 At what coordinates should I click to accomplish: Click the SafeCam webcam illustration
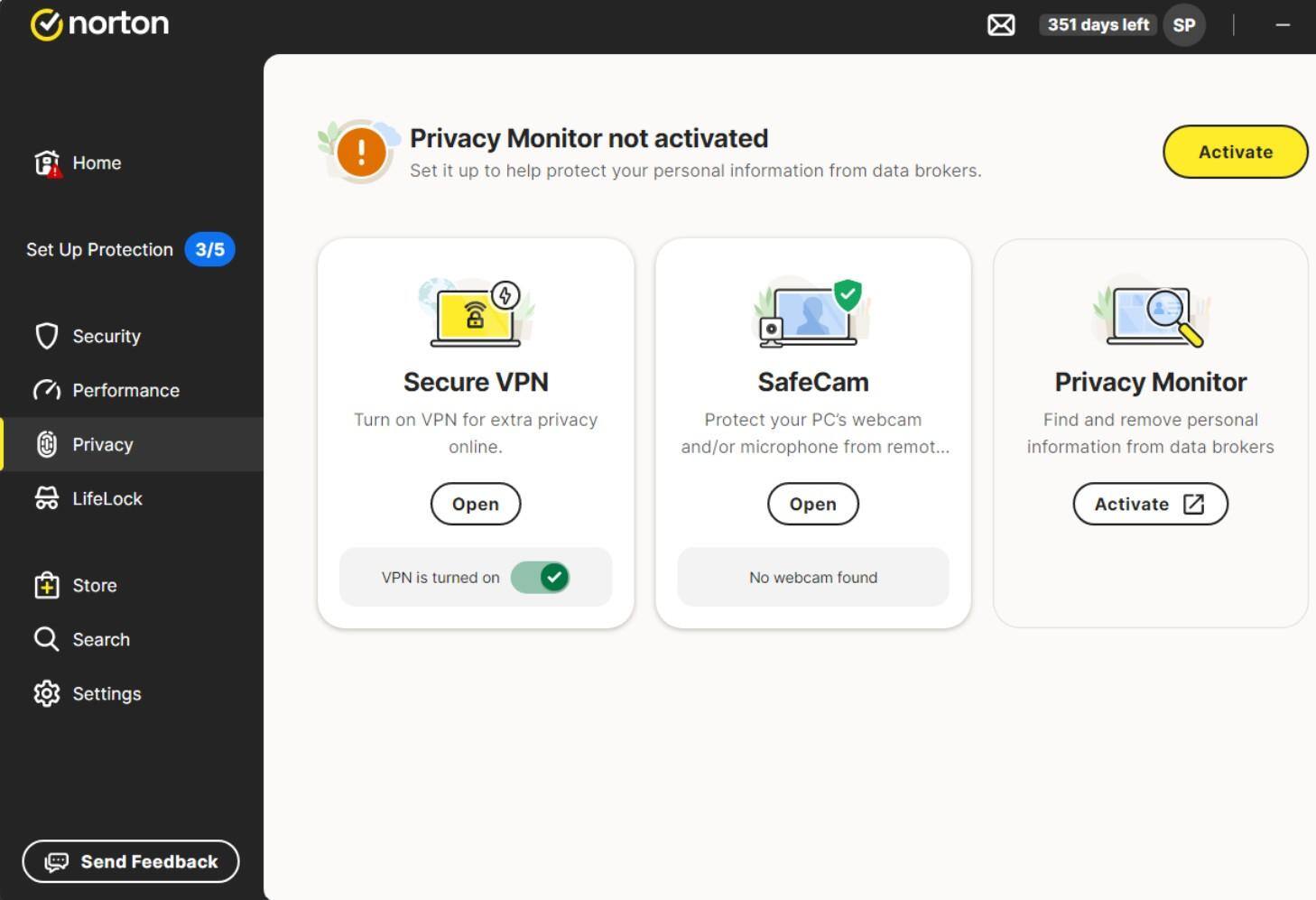click(812, 313)
